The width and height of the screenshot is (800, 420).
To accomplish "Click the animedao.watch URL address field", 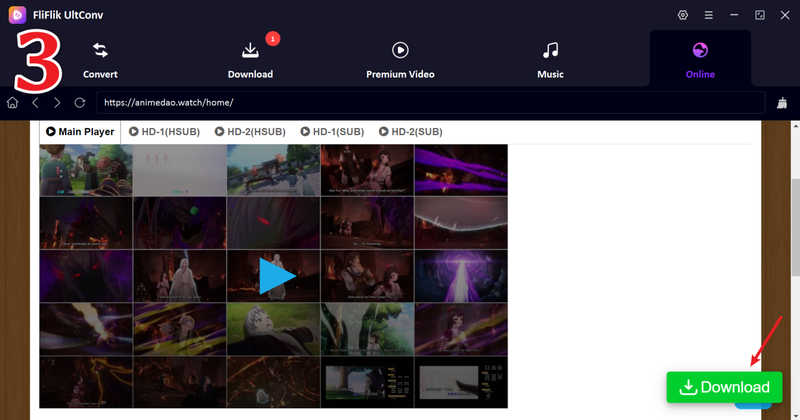I will point(431,103).
